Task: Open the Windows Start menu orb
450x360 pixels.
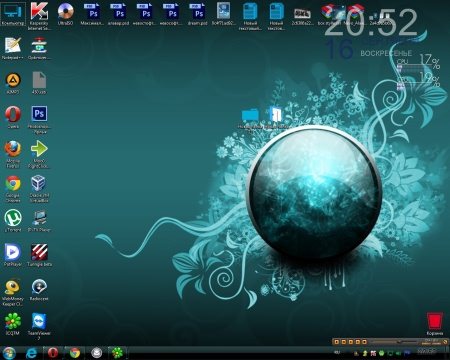Action: coord(8,353)
